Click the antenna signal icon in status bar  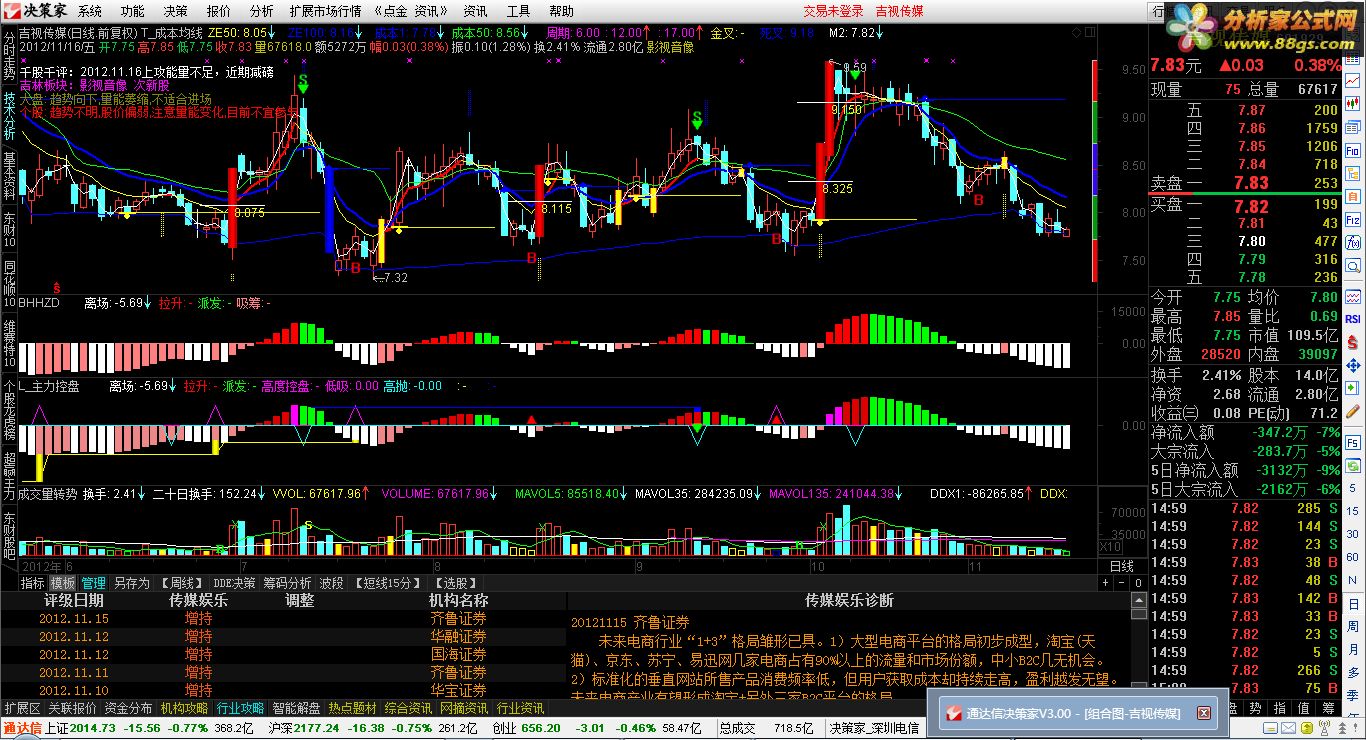click(1324, 728)
